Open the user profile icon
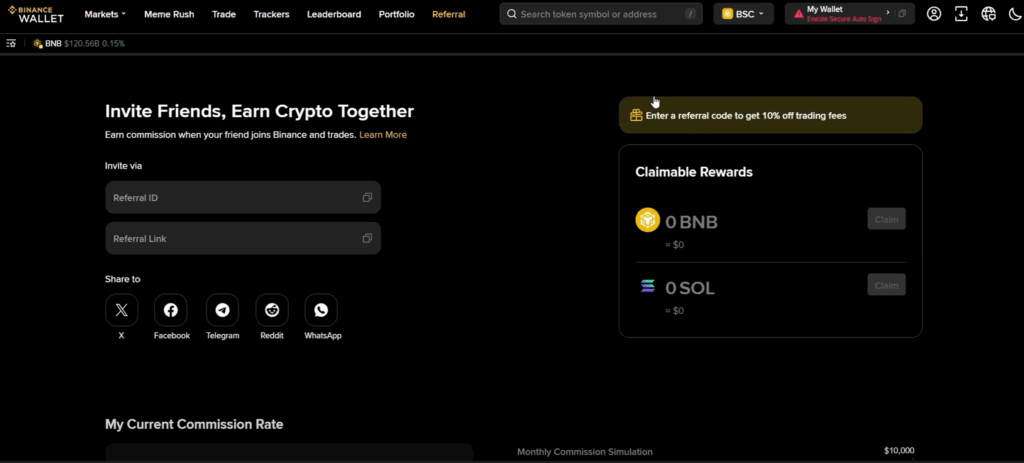 click(934, 14)
